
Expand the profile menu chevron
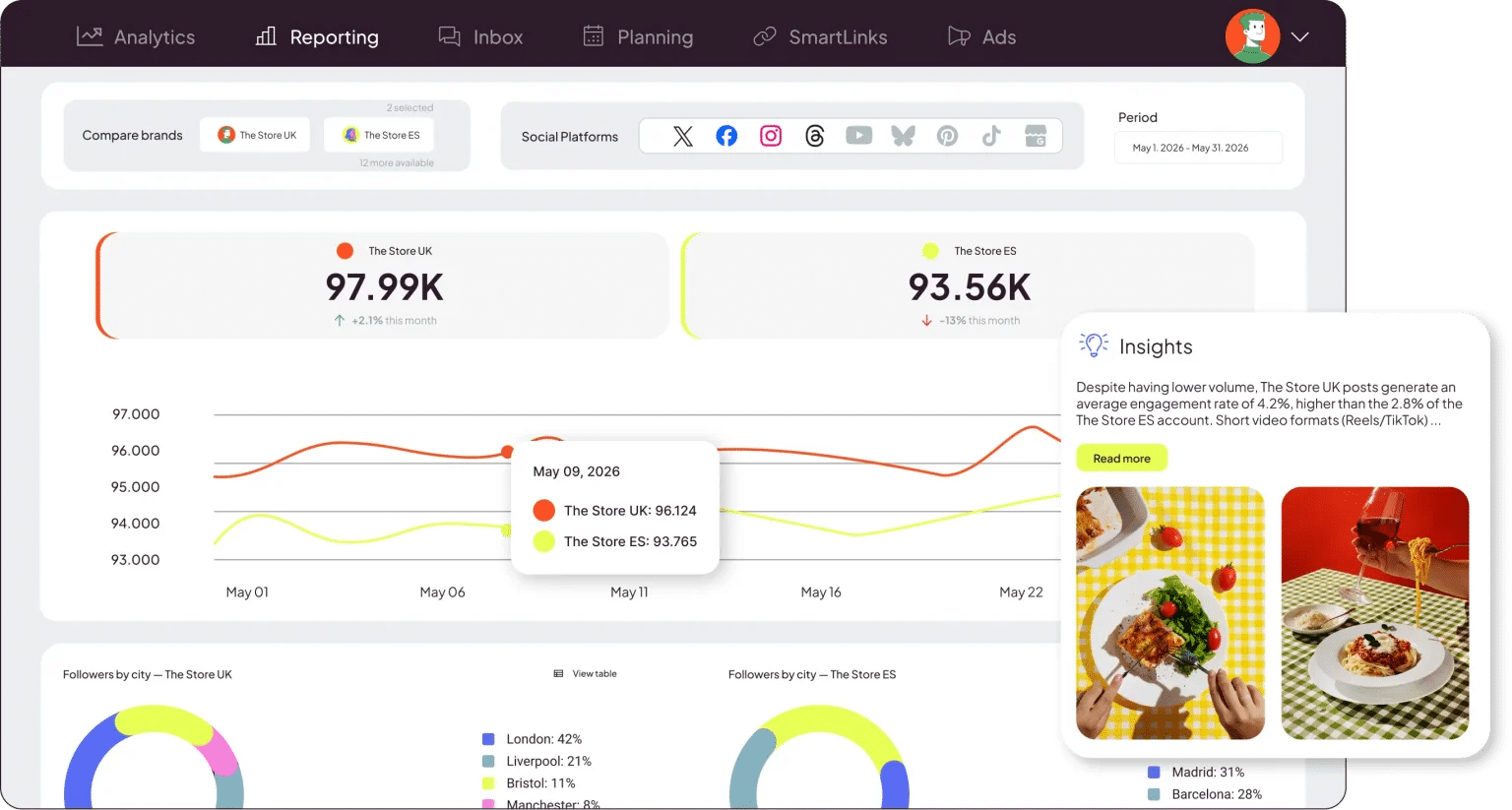click(1300, 37)
